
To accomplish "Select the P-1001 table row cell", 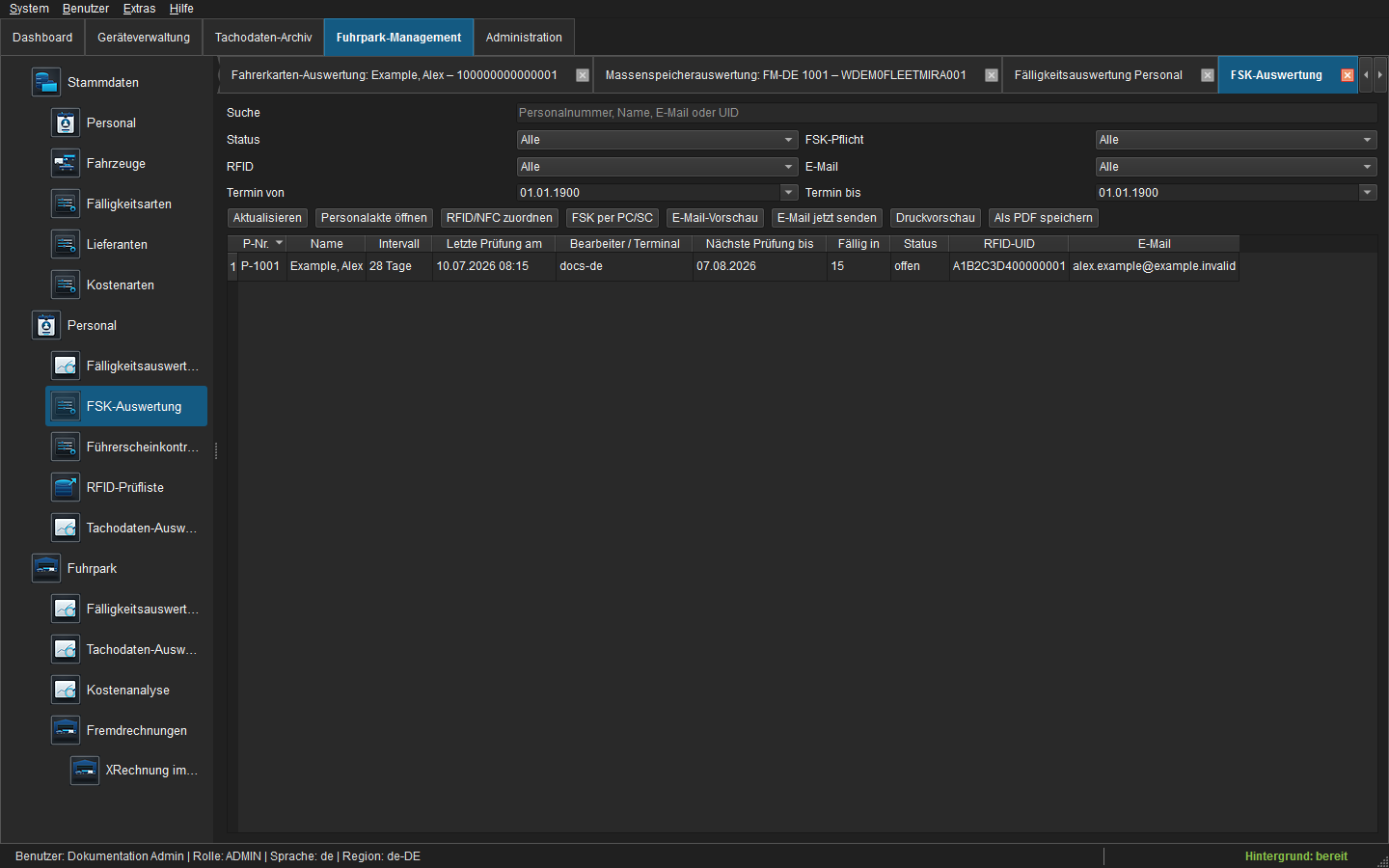I will (260, 266).
